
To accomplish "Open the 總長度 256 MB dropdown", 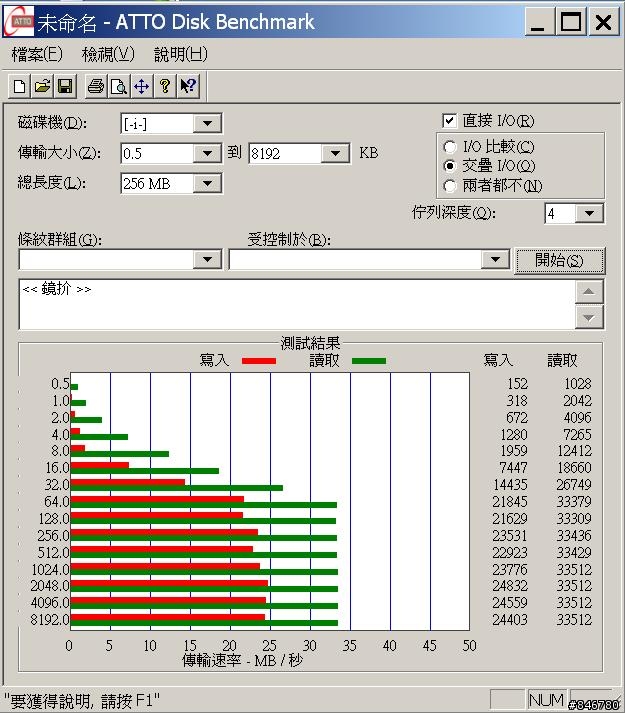I will pyautogui.click(x=207, y=184).
